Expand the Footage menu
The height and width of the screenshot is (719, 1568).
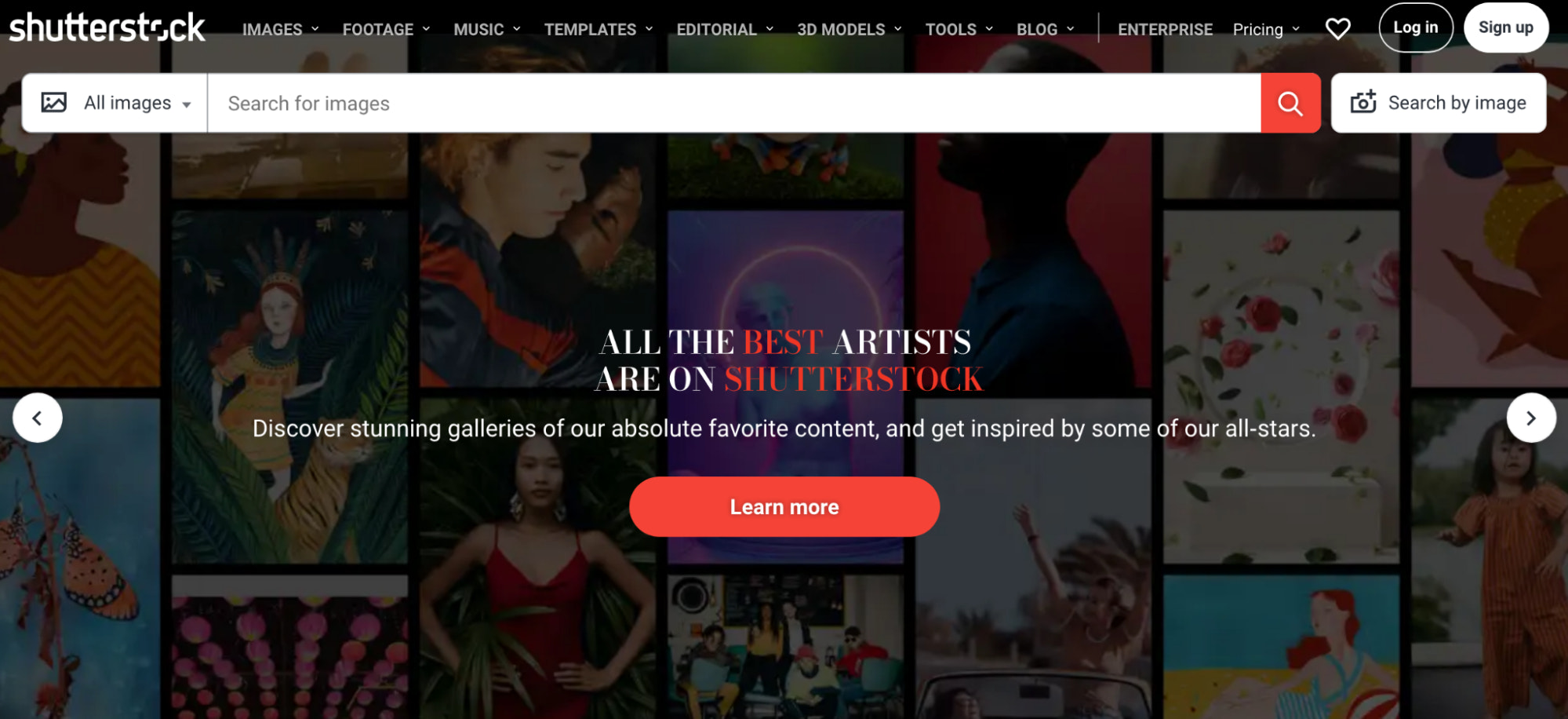[386, 29]
